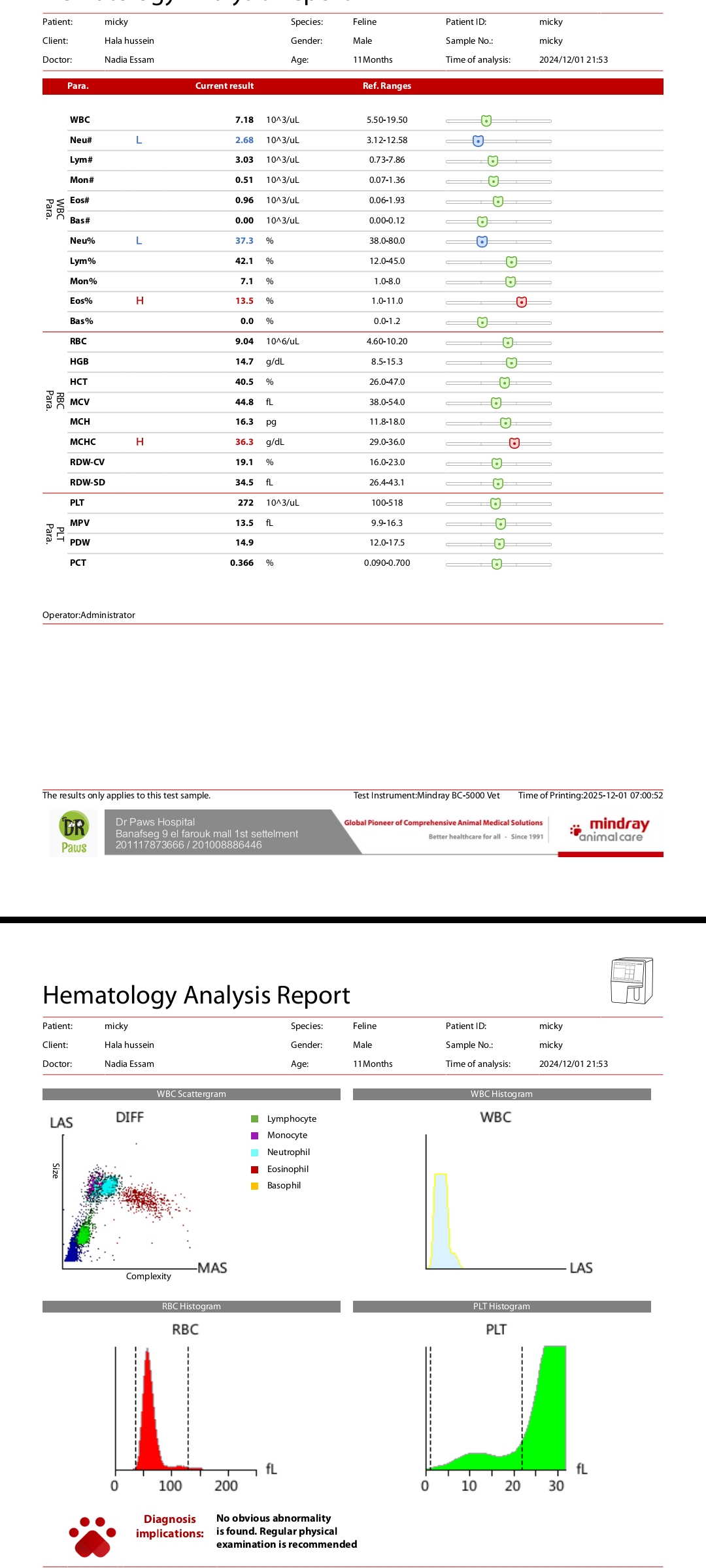
Task: Click the purple Monocyte legend swatch
Action: tap(255, 1135)
